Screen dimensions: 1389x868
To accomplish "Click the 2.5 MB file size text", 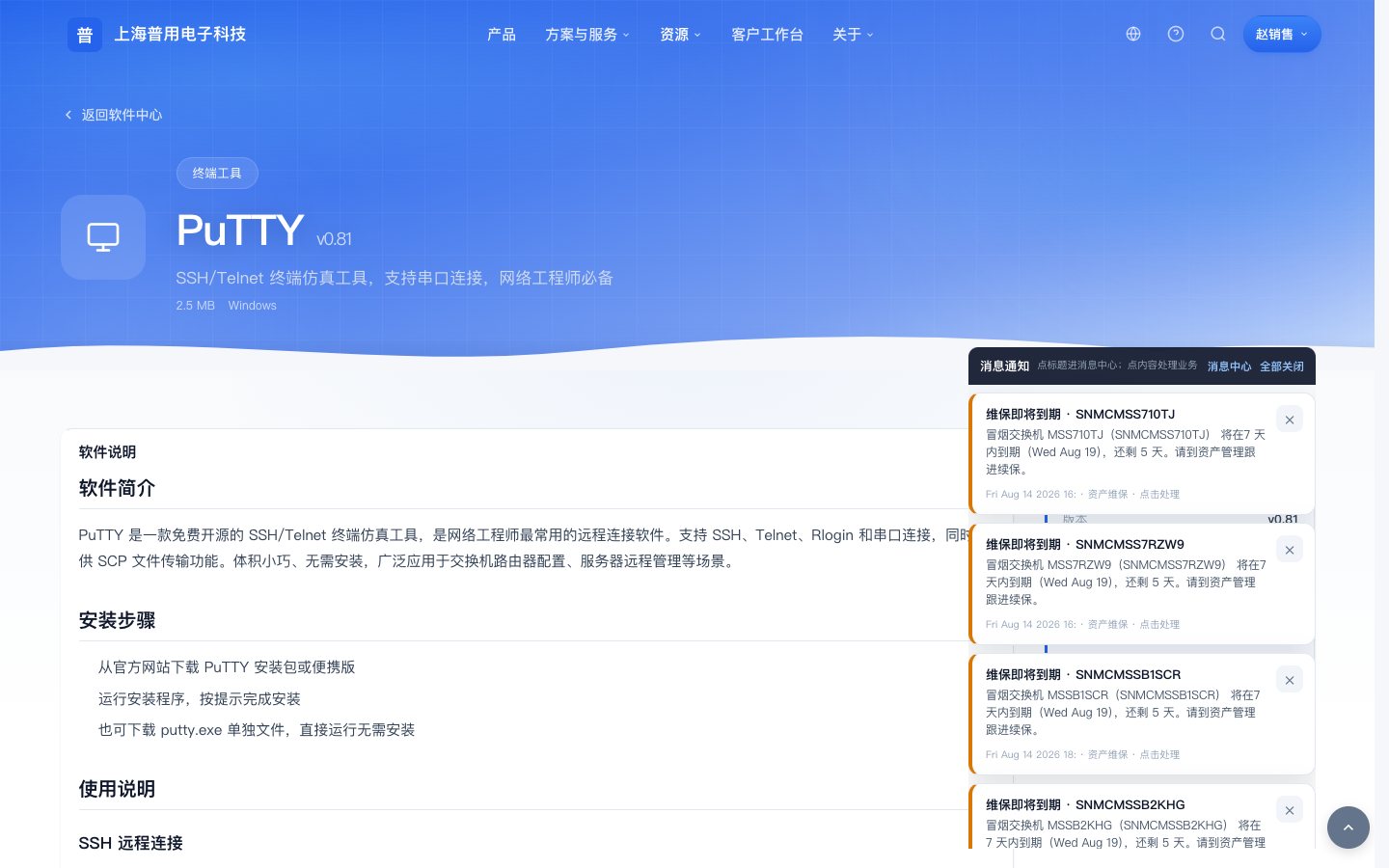I will tap(196, 306).
